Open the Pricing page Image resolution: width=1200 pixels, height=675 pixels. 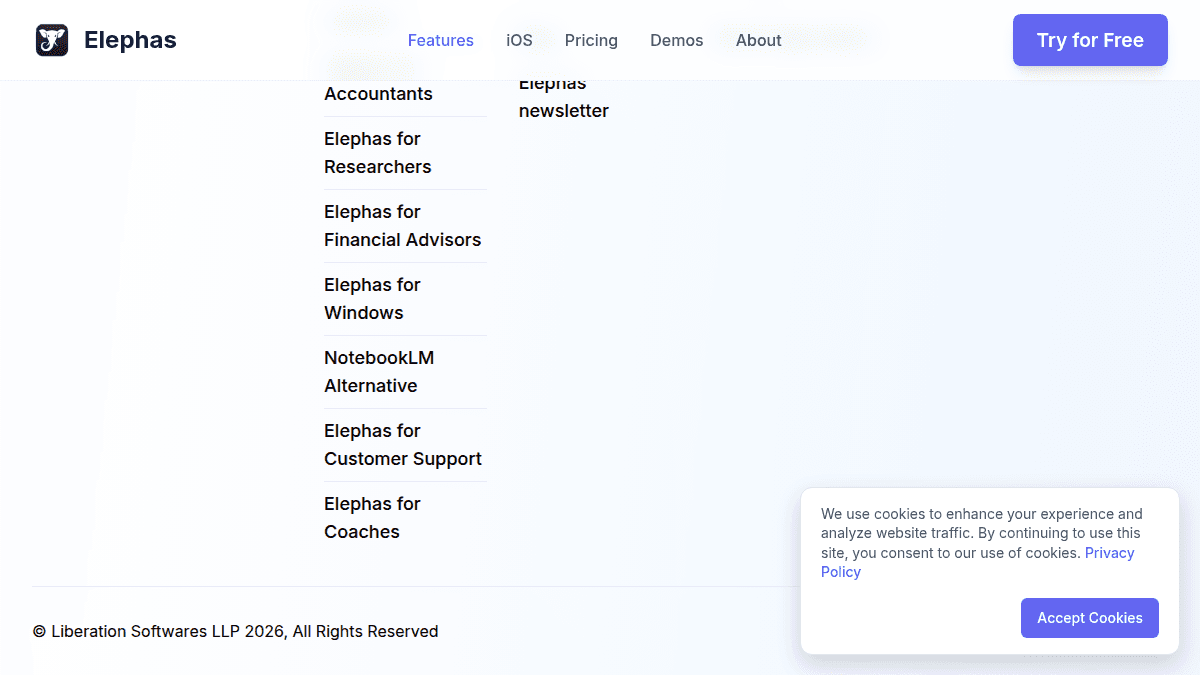[591, 40]
